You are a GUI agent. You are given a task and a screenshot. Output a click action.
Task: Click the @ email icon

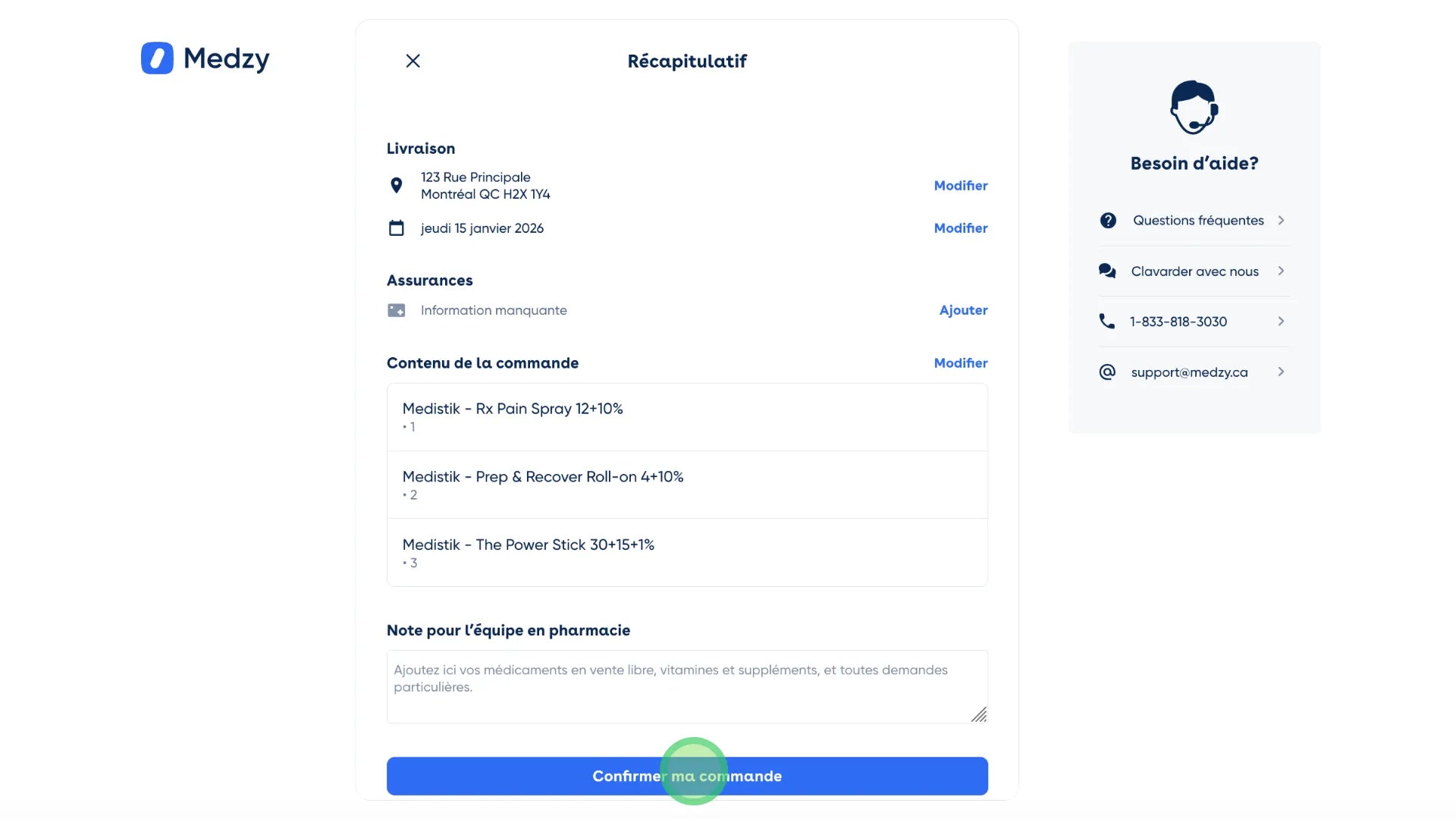click(1107, 372)
